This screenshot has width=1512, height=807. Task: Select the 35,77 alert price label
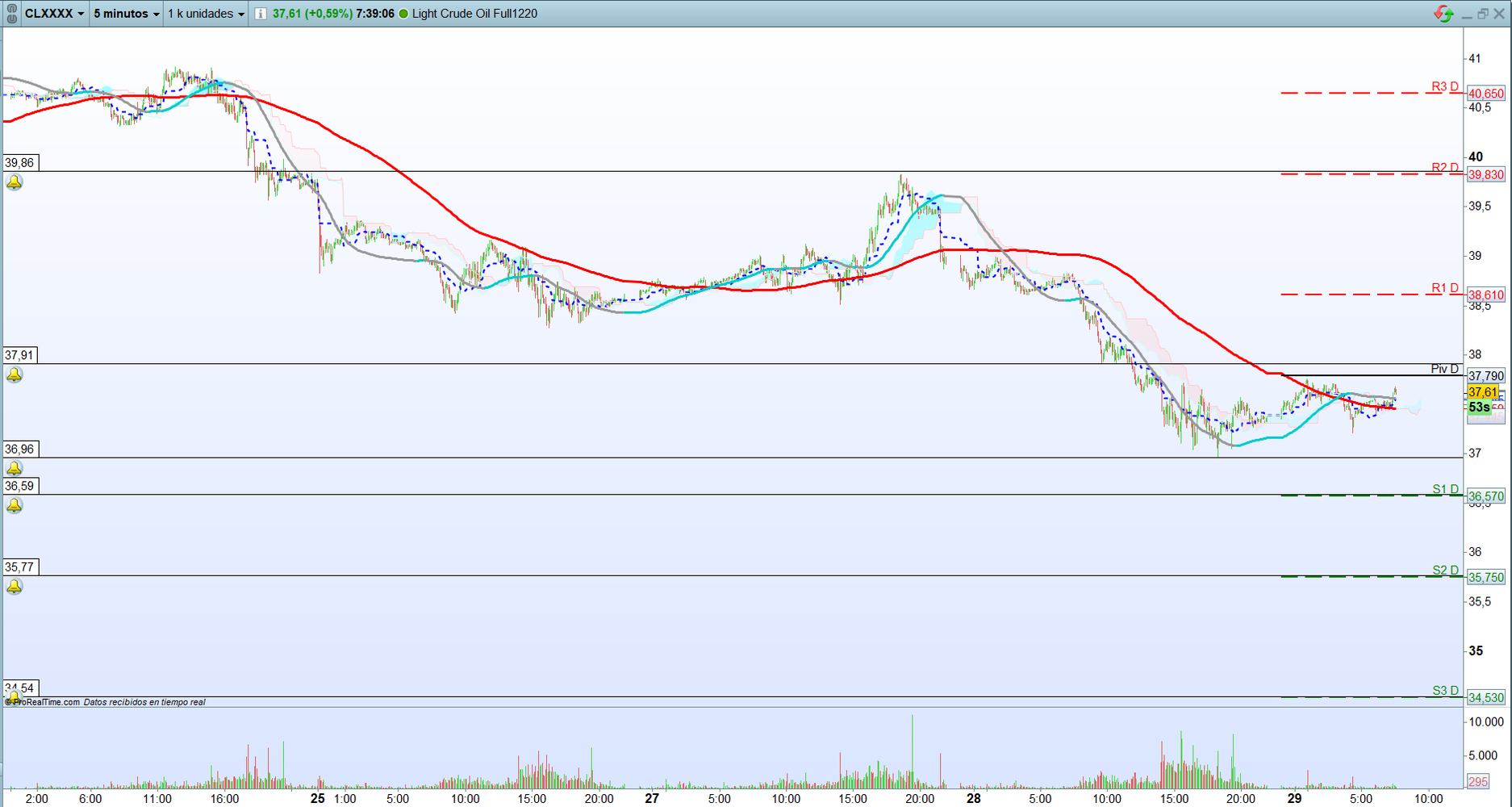(20, 567)
